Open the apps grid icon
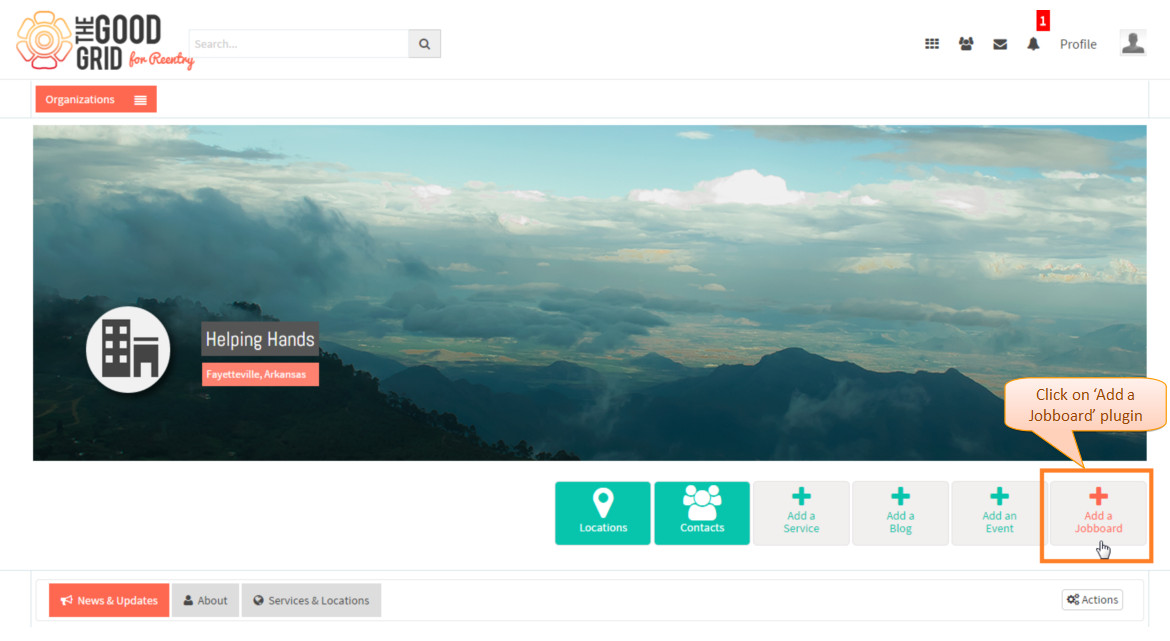The image size is (1170, 641). 932,44
